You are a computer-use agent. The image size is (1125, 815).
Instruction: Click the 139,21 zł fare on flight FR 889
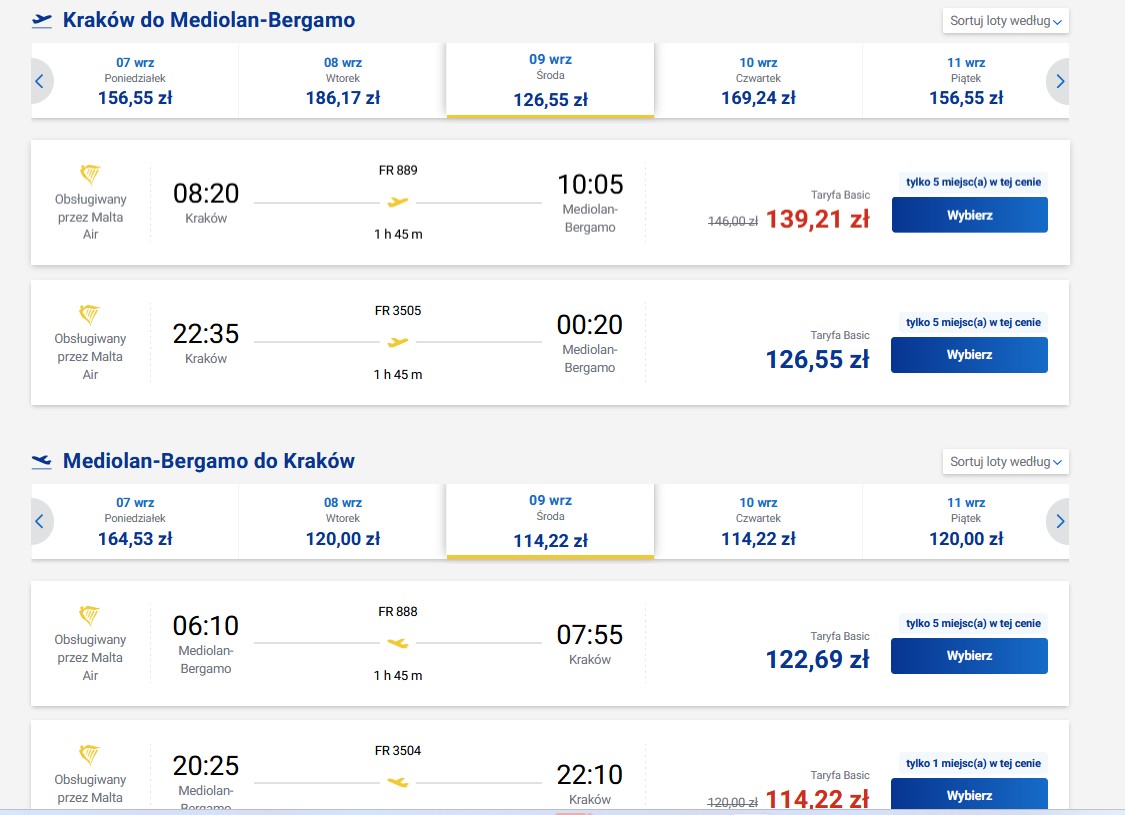point(817,219)
